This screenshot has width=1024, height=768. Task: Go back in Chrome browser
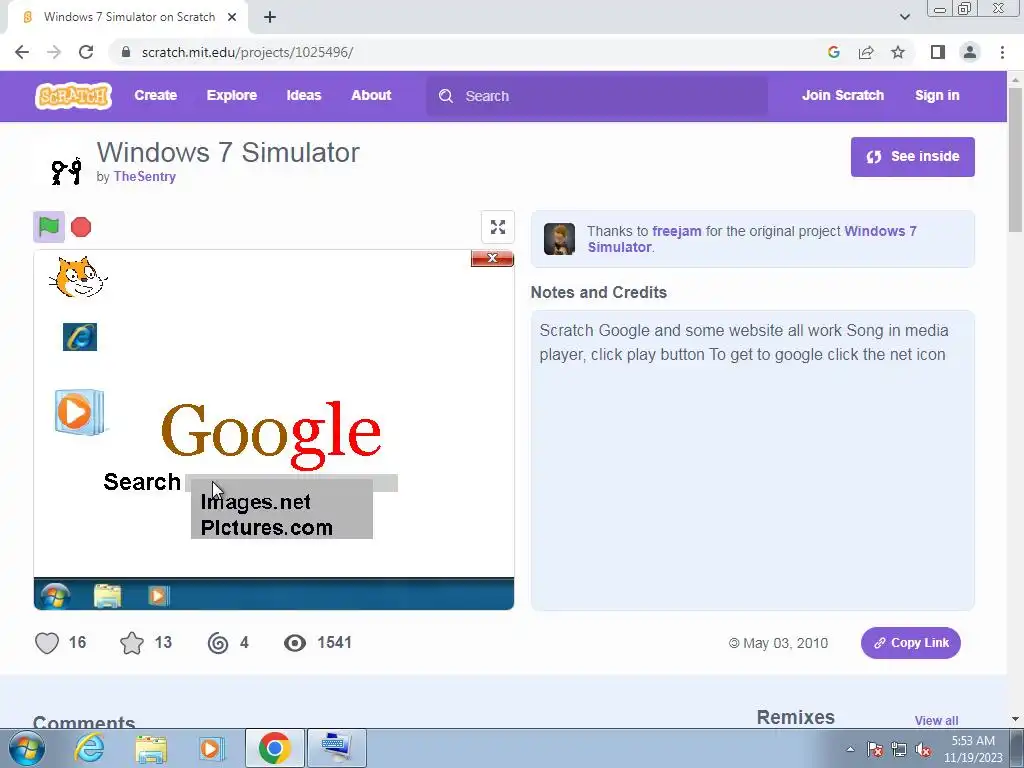coord(22,52)
